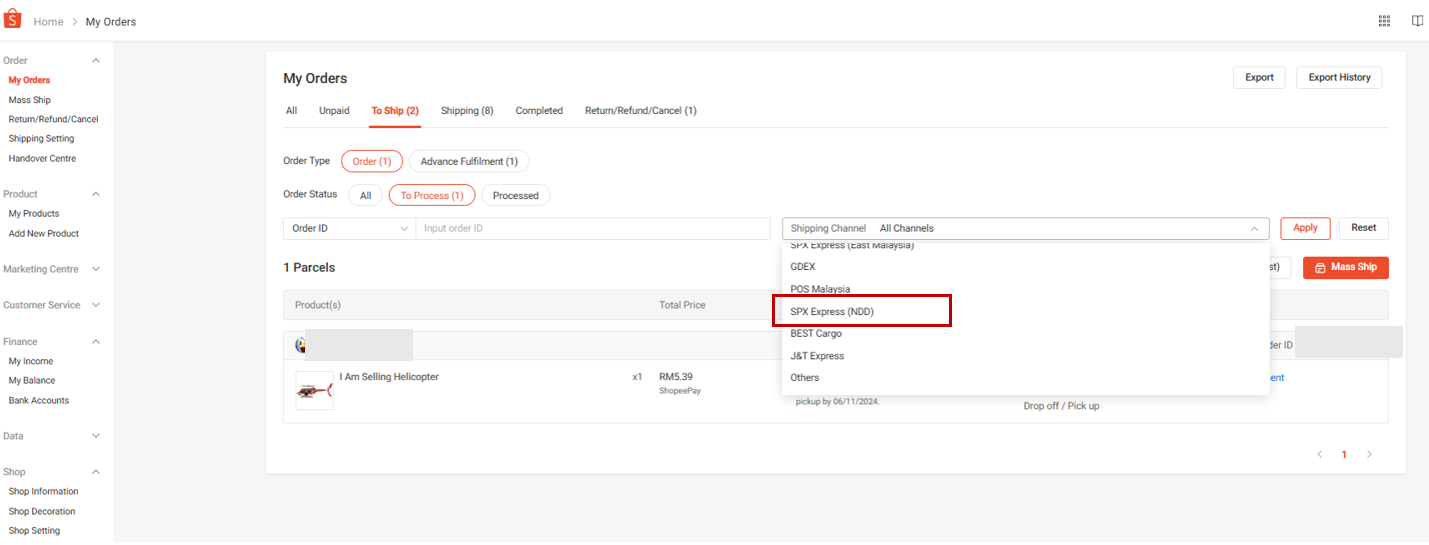Select Processed order status filter
1429x545 pixels.
[515, 196]
